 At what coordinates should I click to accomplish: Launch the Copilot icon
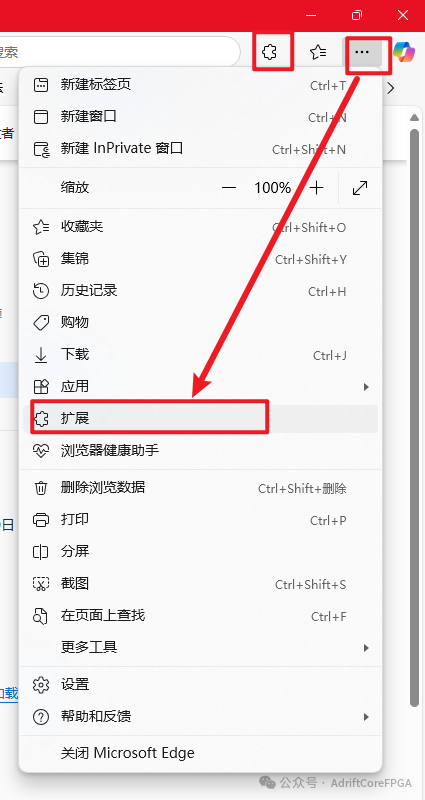click(x=404, y=52)
